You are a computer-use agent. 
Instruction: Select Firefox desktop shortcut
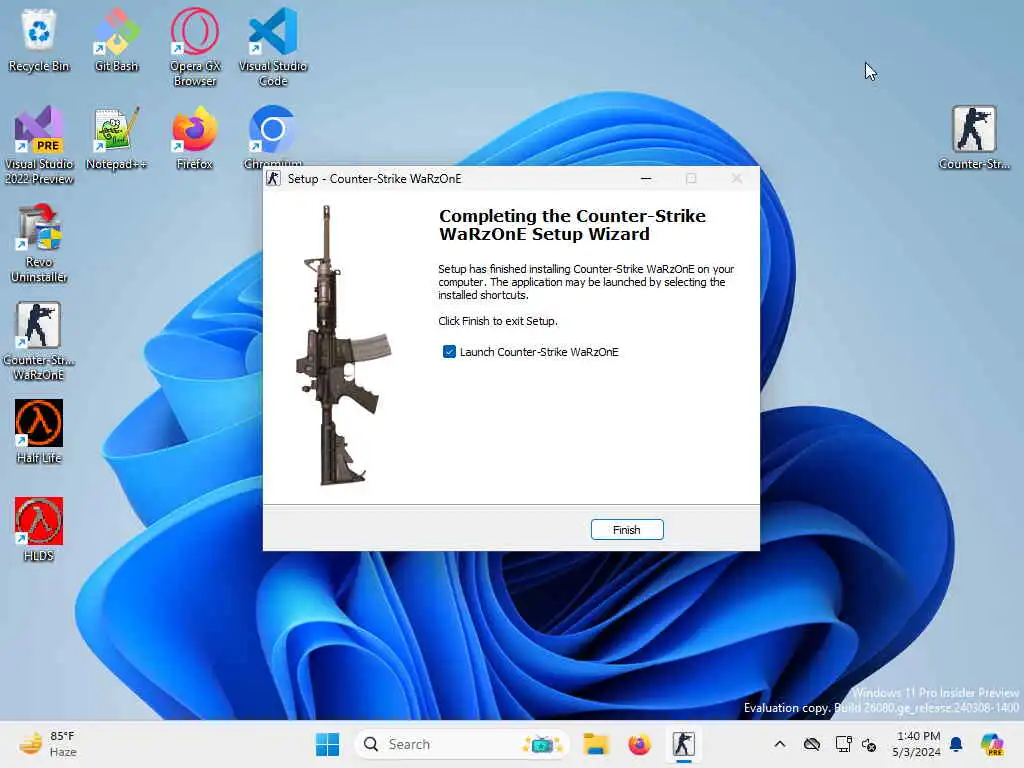pyautogui.click(x=195, y=138)
